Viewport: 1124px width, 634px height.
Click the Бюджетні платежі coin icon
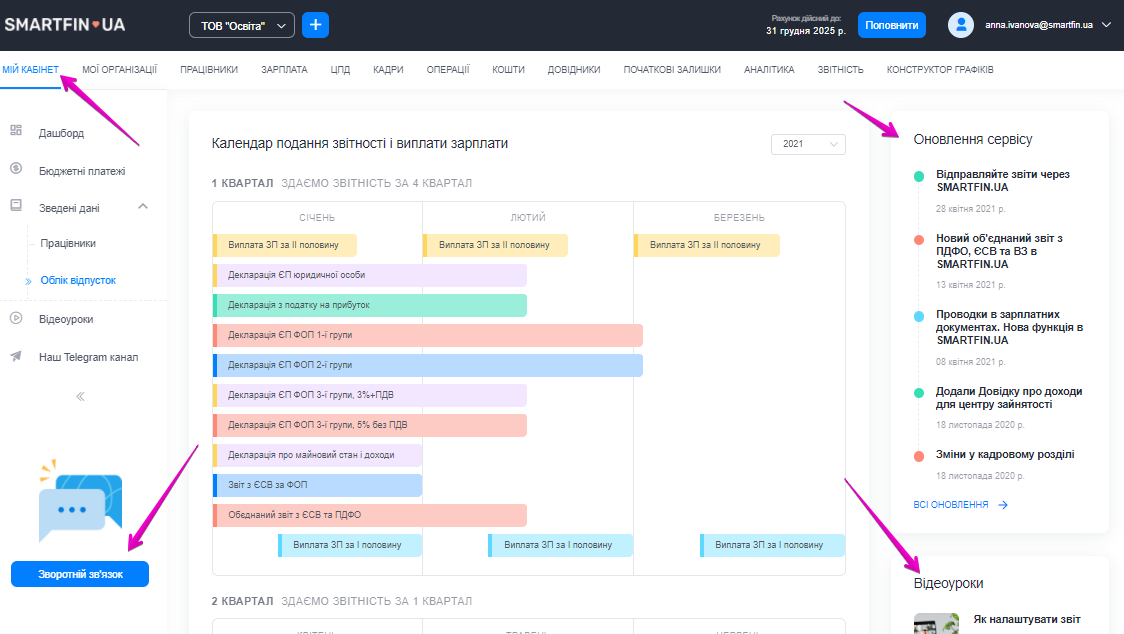(16, 170)
